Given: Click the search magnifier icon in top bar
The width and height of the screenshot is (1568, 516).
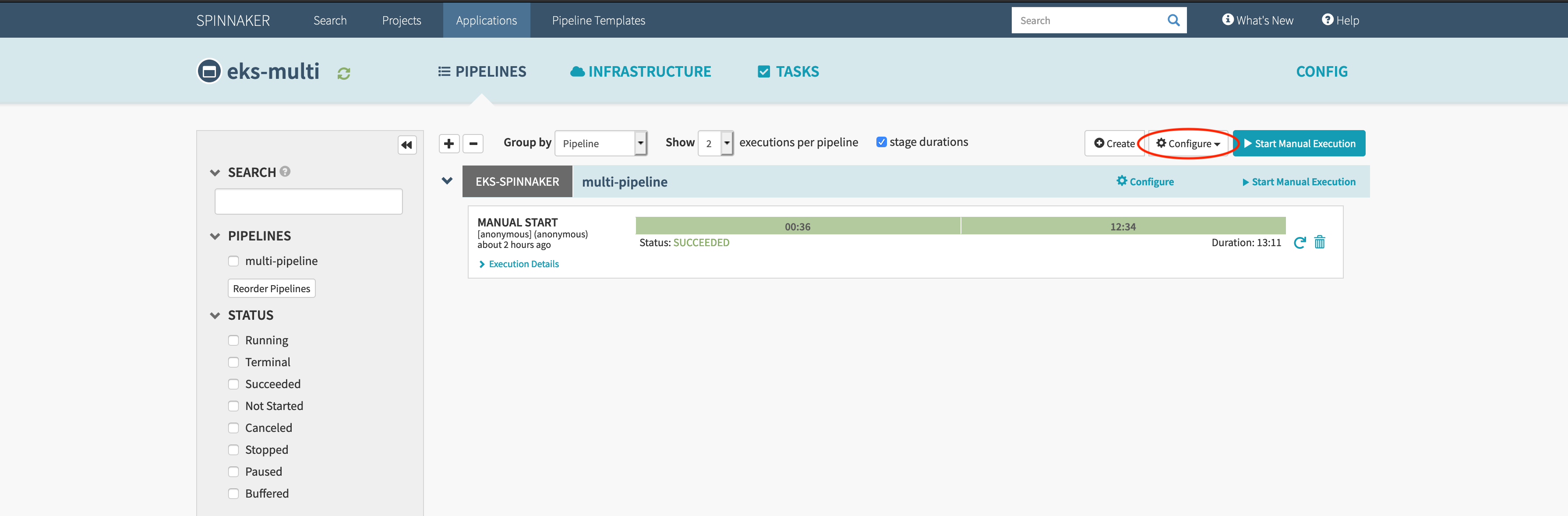Looking at the screenshot, I should (x=1173, y=20).
